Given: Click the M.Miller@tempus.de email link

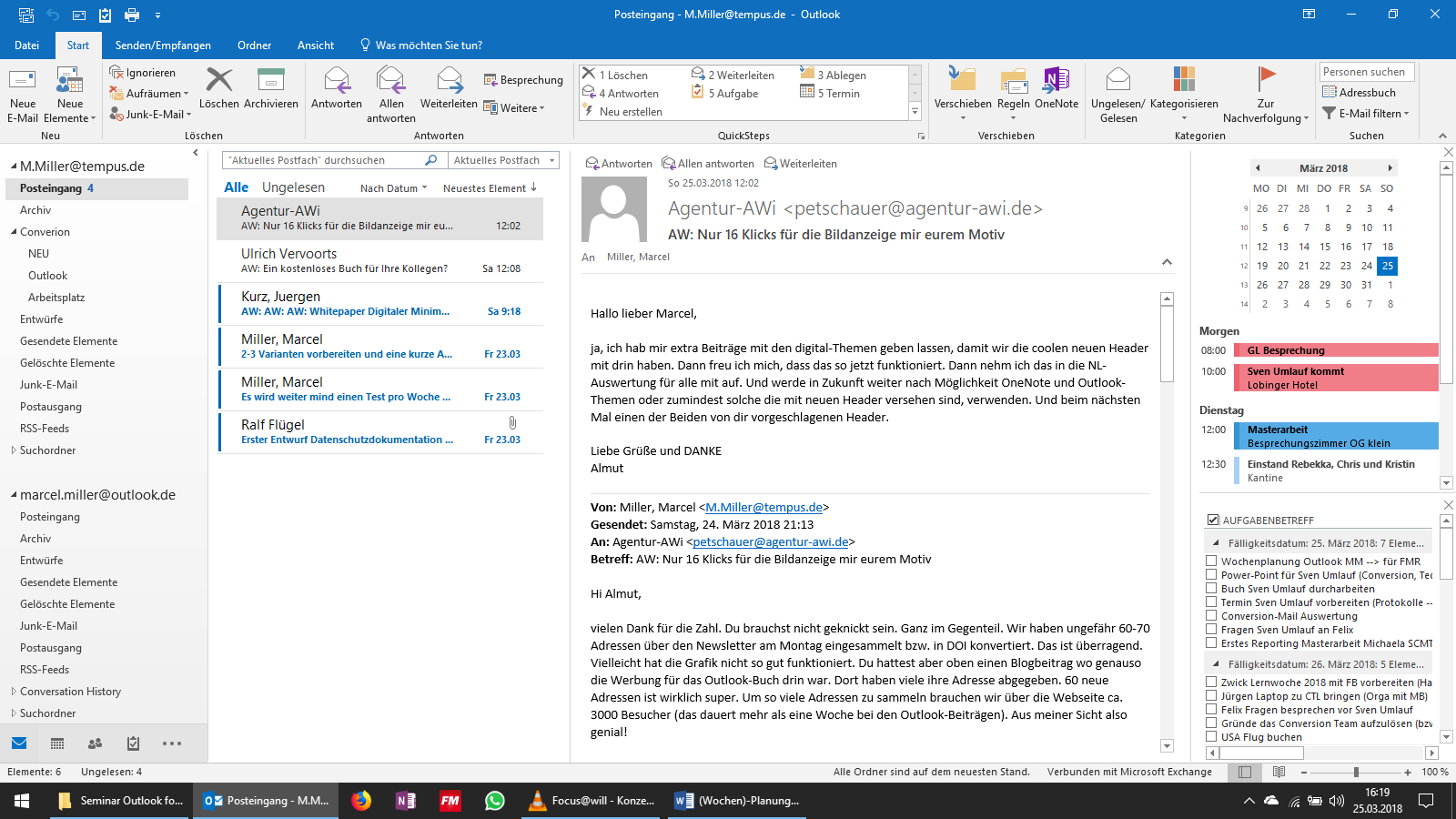Looking at the screenshot, I should (763, 508).
